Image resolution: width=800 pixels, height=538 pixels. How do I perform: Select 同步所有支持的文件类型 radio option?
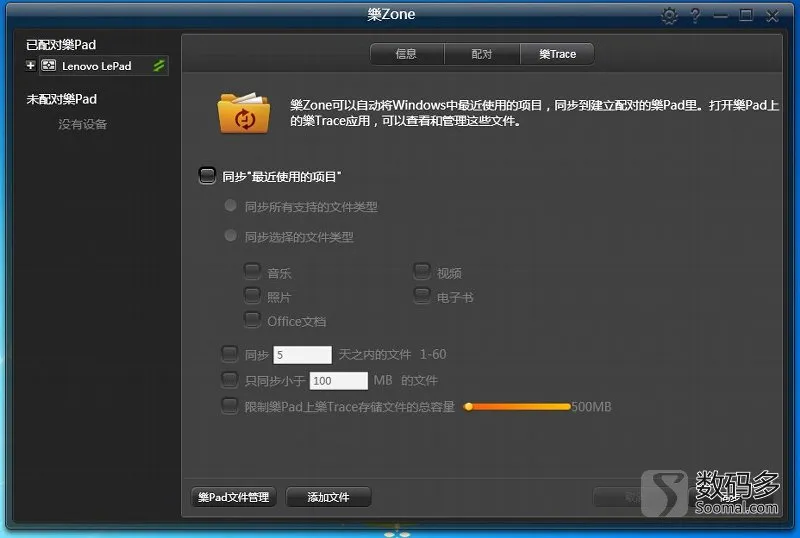pos(230,205)
